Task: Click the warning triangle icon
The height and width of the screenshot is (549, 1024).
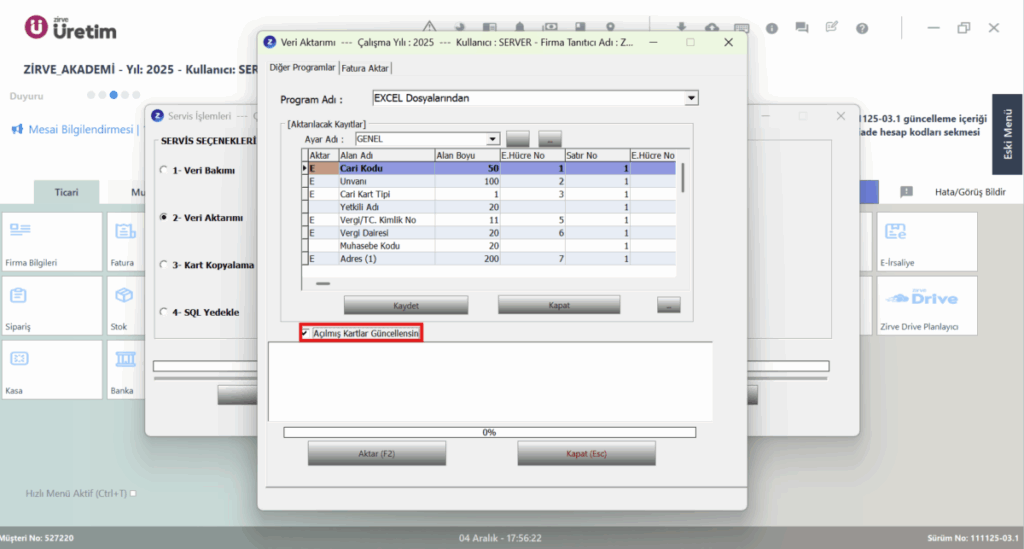Action: point(429,26)
